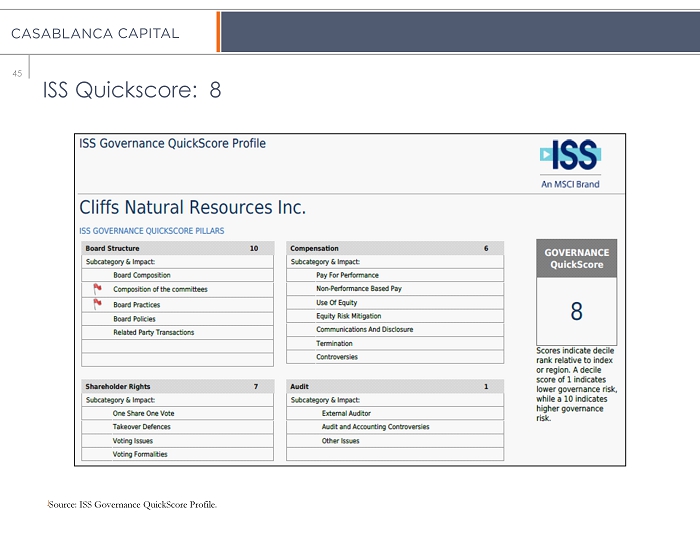Screen dimensions: 700x535
Task: Open ISS Governance QuickScore Pillars link
Action: coord(151,231)
